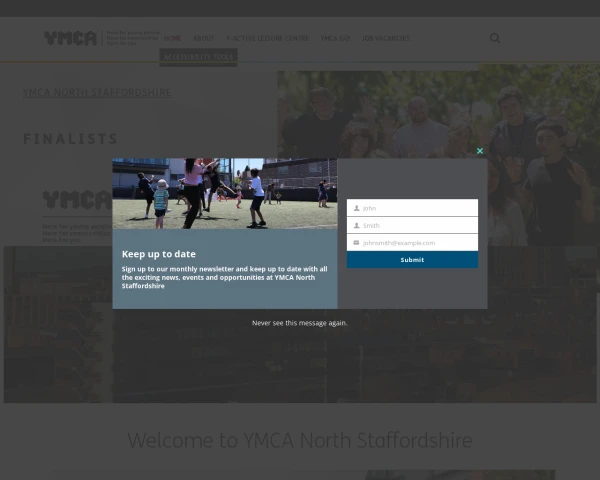Submit the newsletter signup form

(412, 260)
